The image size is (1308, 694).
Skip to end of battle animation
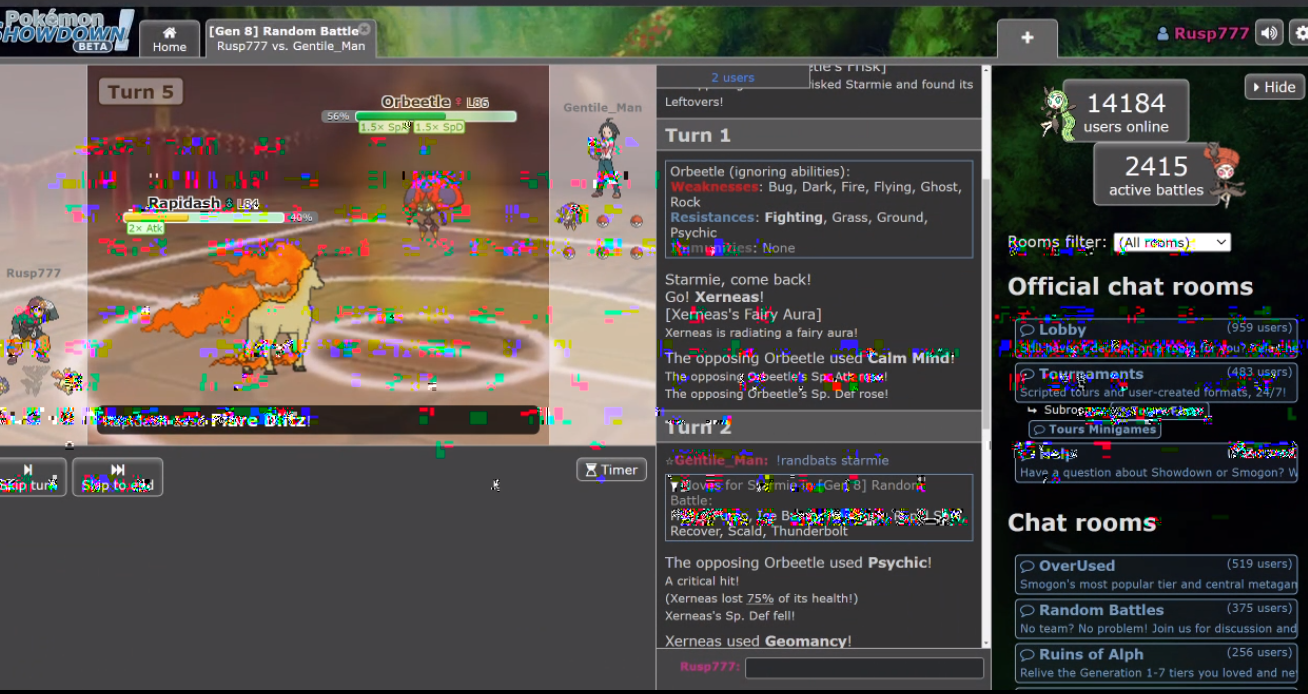pyautogui.click(x=117, y=477)
